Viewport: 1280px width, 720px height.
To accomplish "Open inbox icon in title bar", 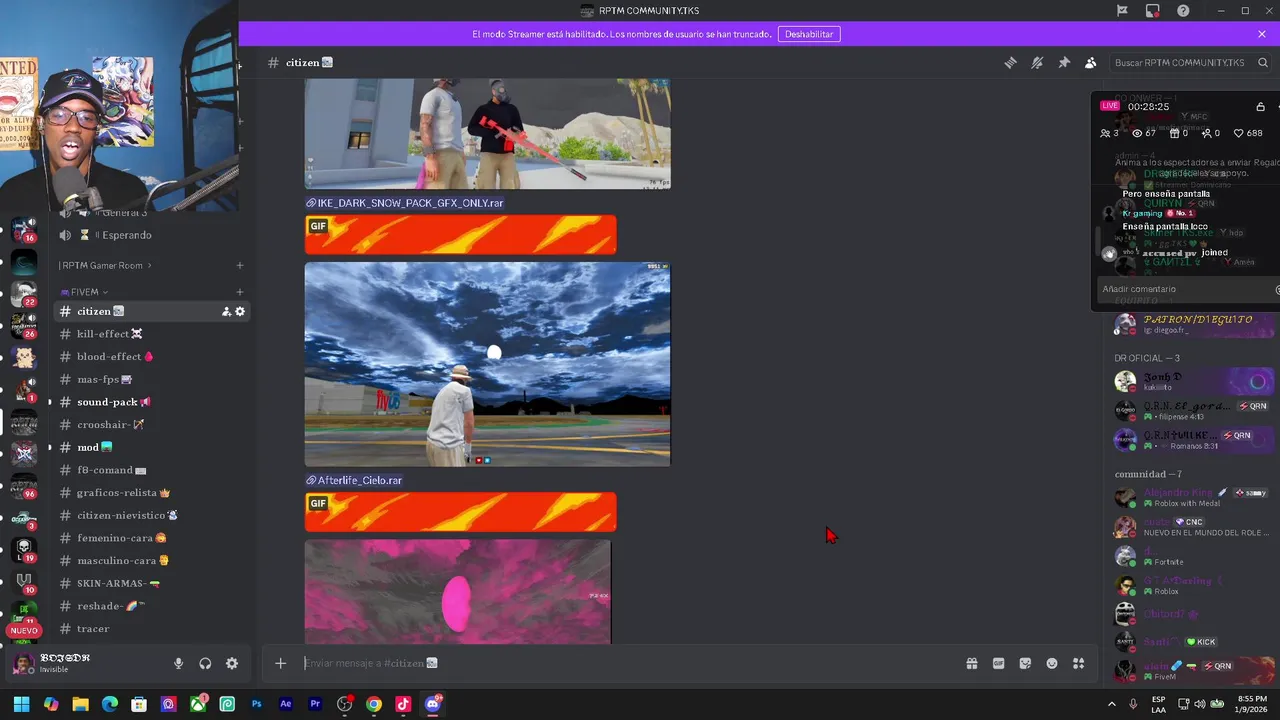I will pos(1152,11).
